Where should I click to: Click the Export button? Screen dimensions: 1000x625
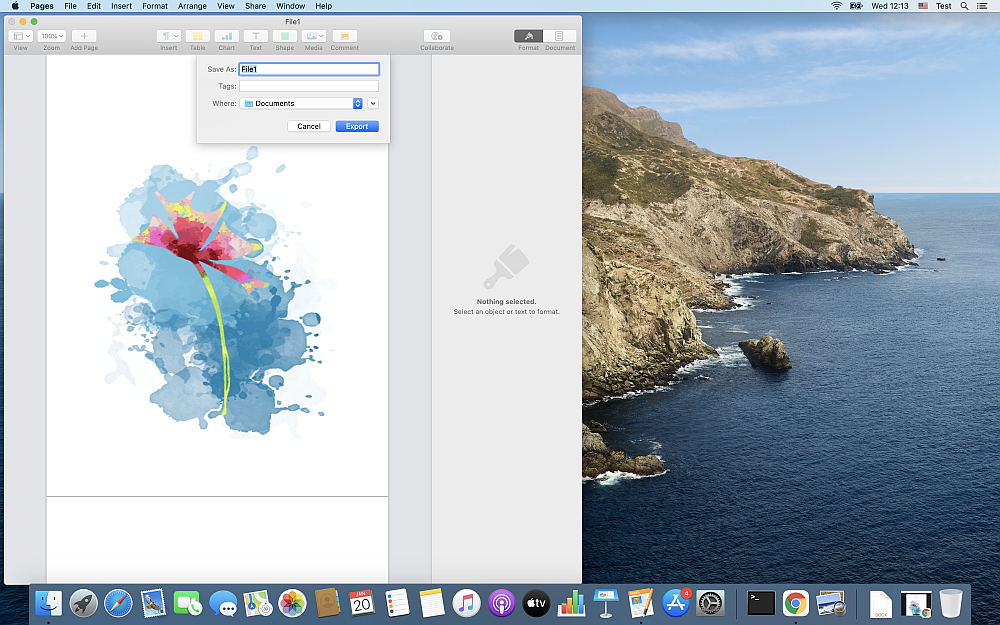pyautogui.click(x=357, y=126)
